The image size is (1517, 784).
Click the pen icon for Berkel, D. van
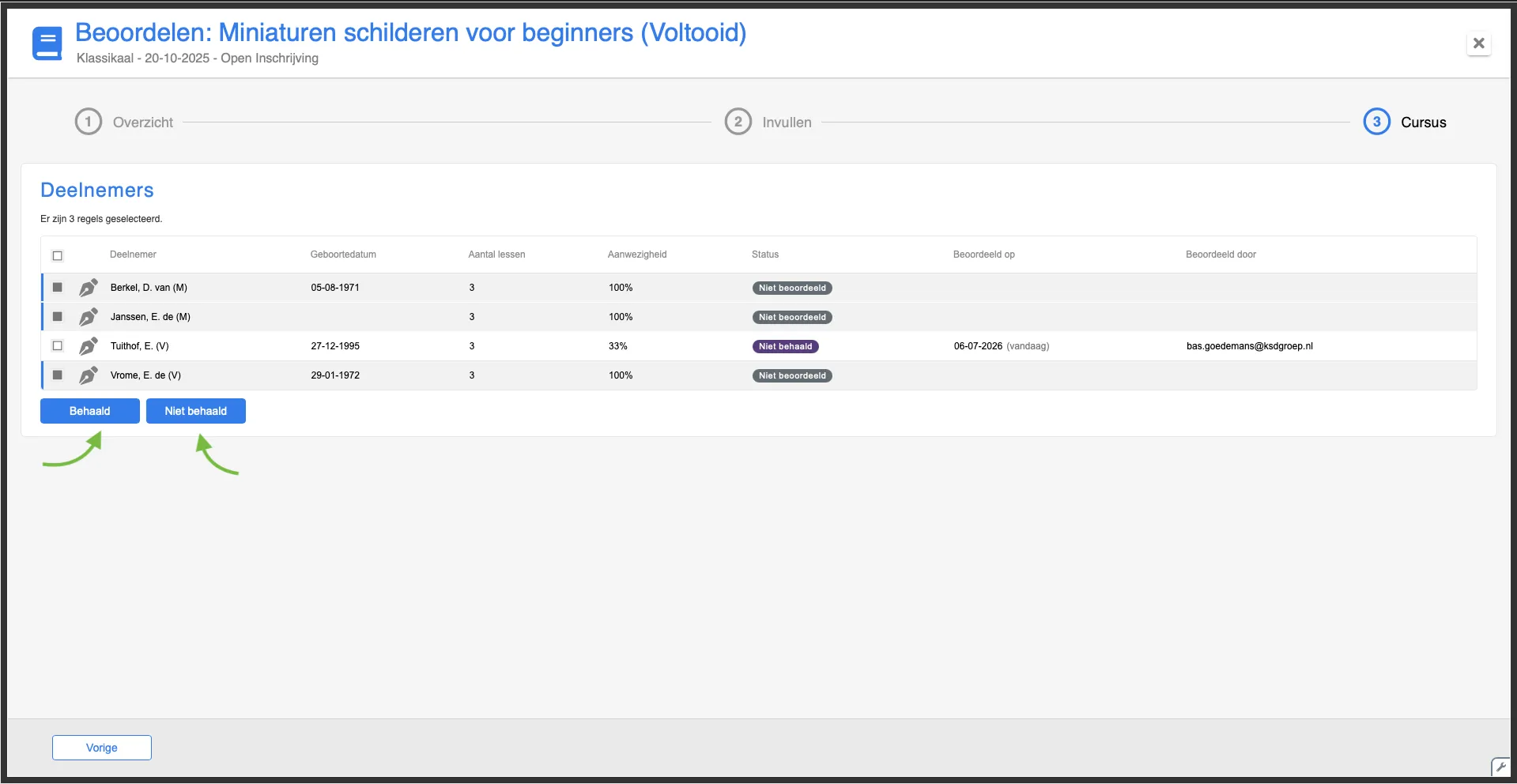click(89, 288)
